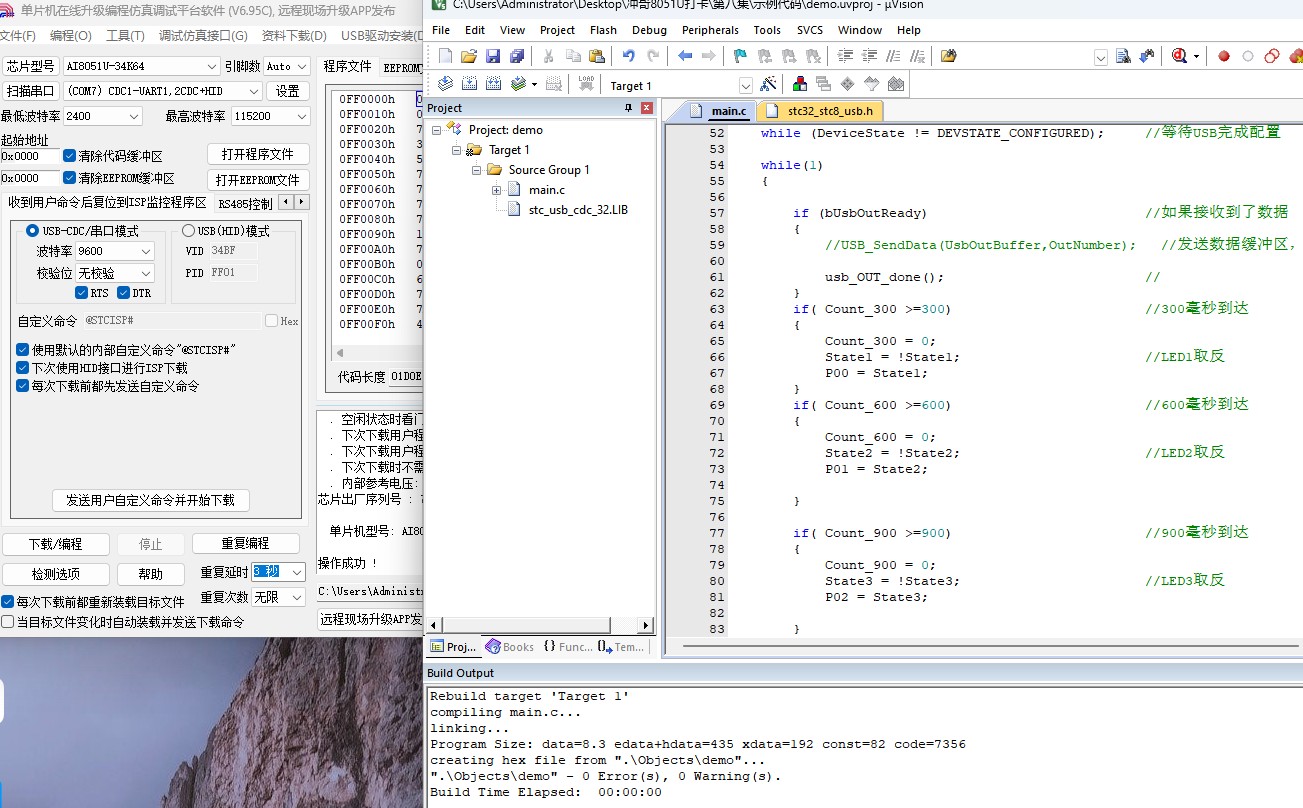Screen dimensions: 1303x808
Task: Click the Manage Run-Time Environment diamond icon
Action: [848, 84]
